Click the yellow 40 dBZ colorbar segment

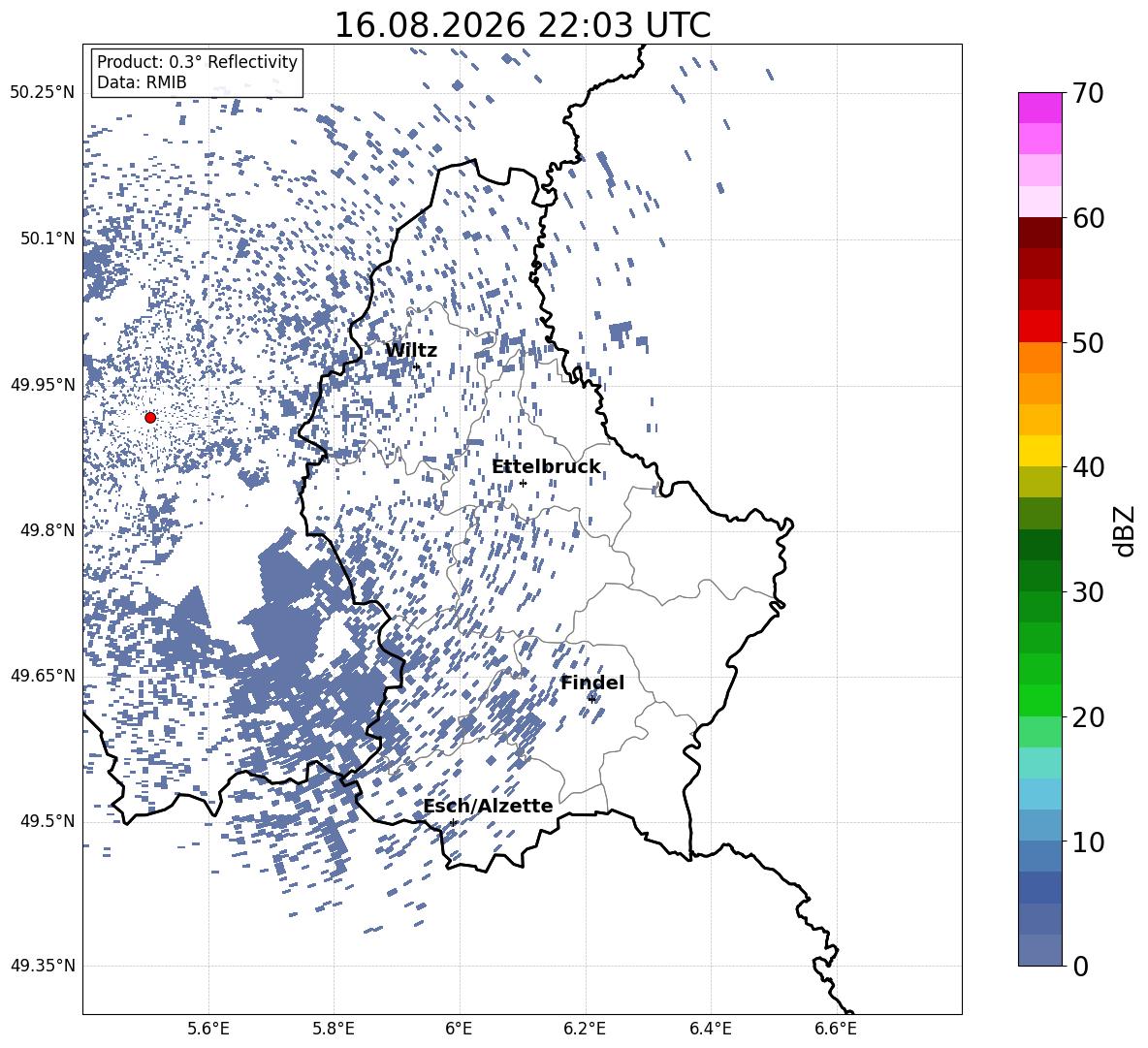1039,451
